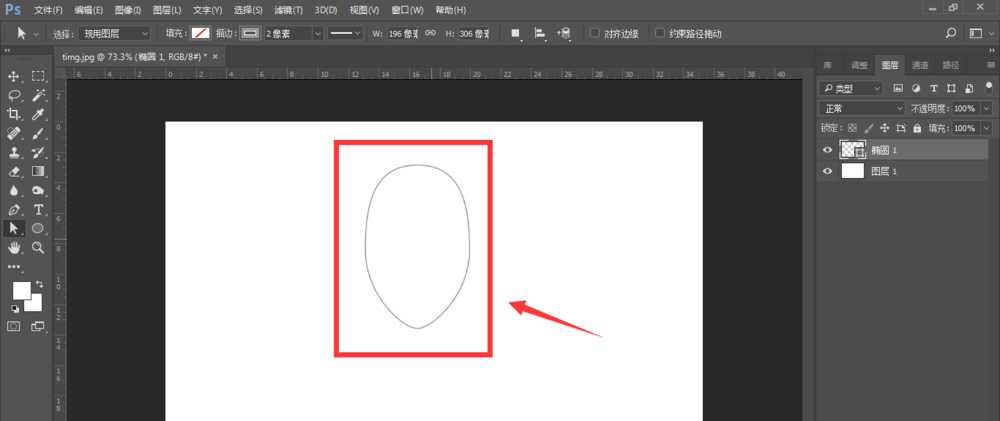Select the Zoom tool in toolbox
Image resolution: width=1000 pixels, height=421 pixels.
pos(38,247)
